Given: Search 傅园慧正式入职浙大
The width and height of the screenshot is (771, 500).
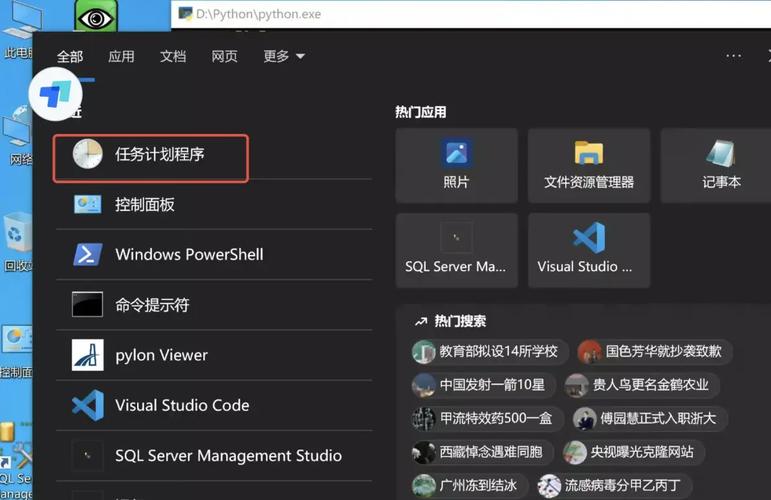Looking at the screenshot, I should (x=649, y=418).
